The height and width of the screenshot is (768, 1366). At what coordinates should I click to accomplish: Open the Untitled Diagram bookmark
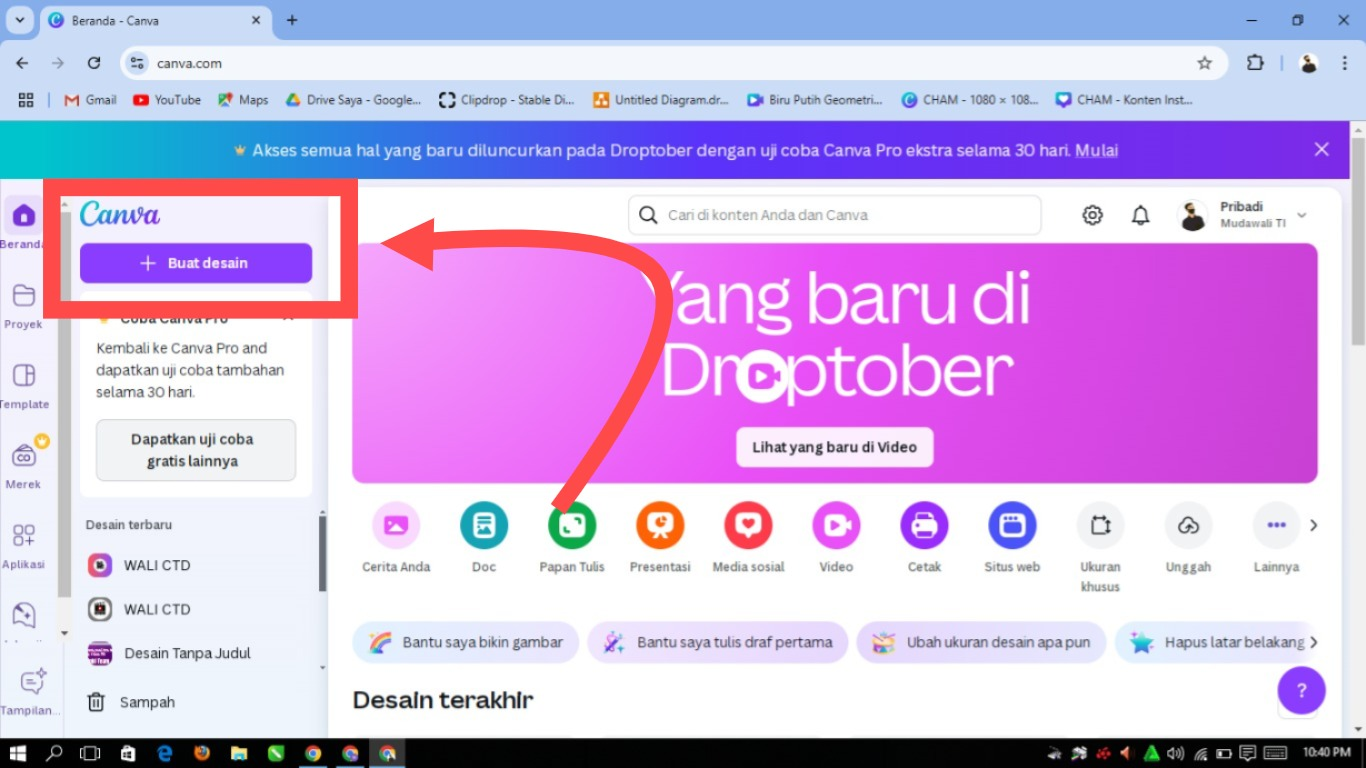click(x=661, y=100)
